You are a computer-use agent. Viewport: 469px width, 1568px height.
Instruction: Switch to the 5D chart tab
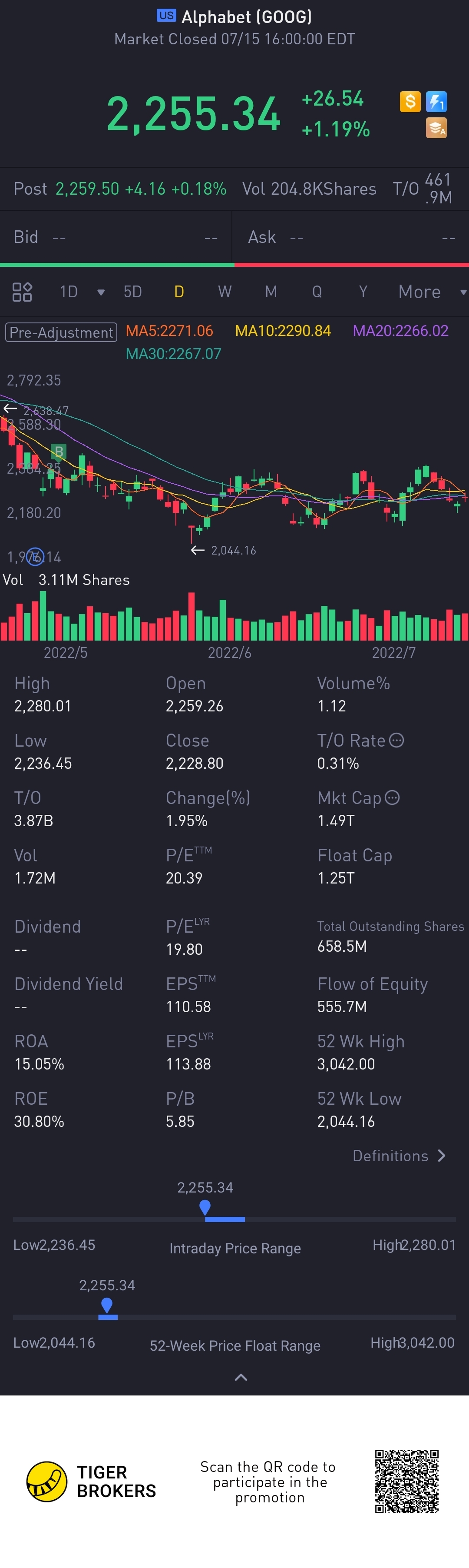coord(132,292)
